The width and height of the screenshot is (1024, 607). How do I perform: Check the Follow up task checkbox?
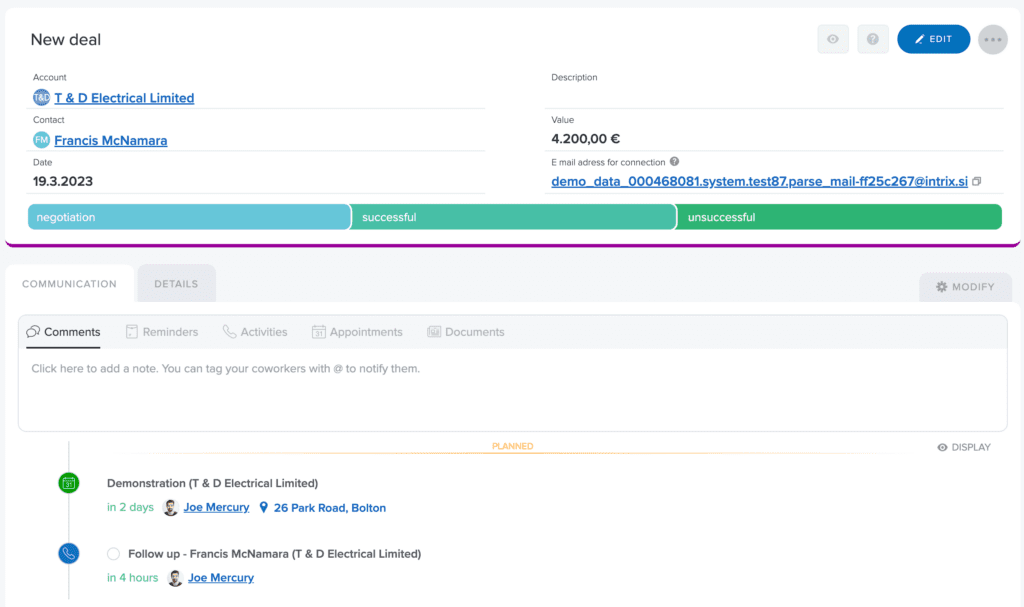[x=113, y=553]
